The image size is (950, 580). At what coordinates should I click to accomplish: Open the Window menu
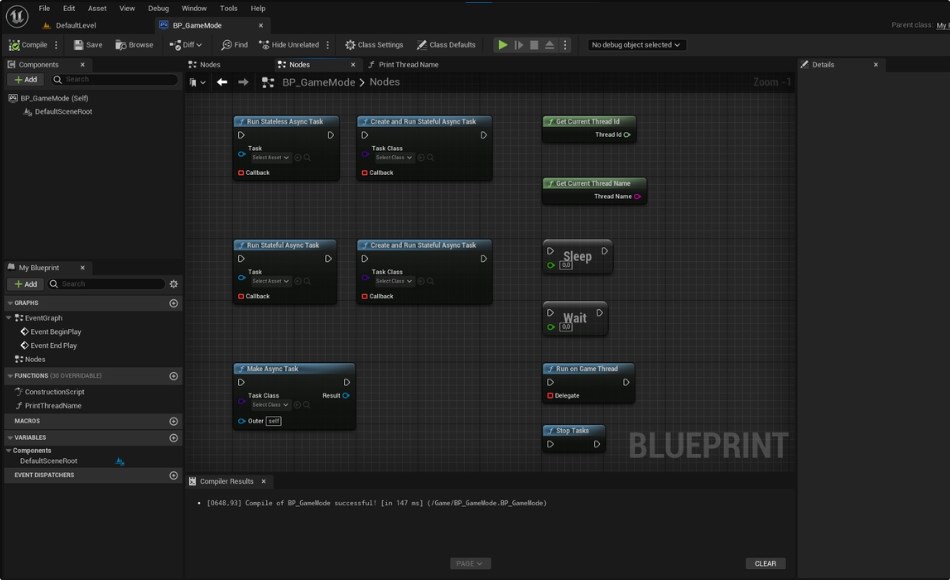click(x=194, y=7)
